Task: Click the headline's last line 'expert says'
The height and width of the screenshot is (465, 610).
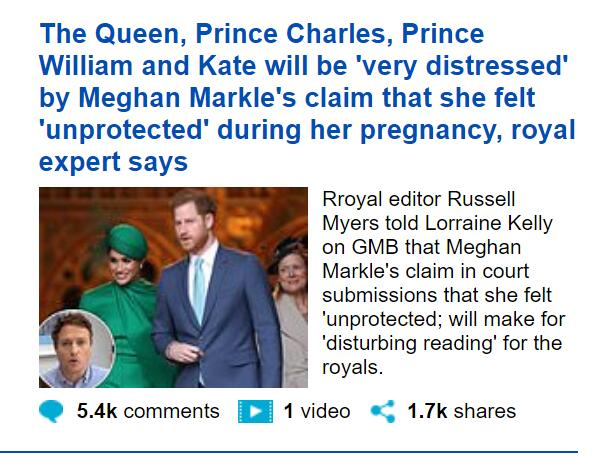Action: pos(114,162)
